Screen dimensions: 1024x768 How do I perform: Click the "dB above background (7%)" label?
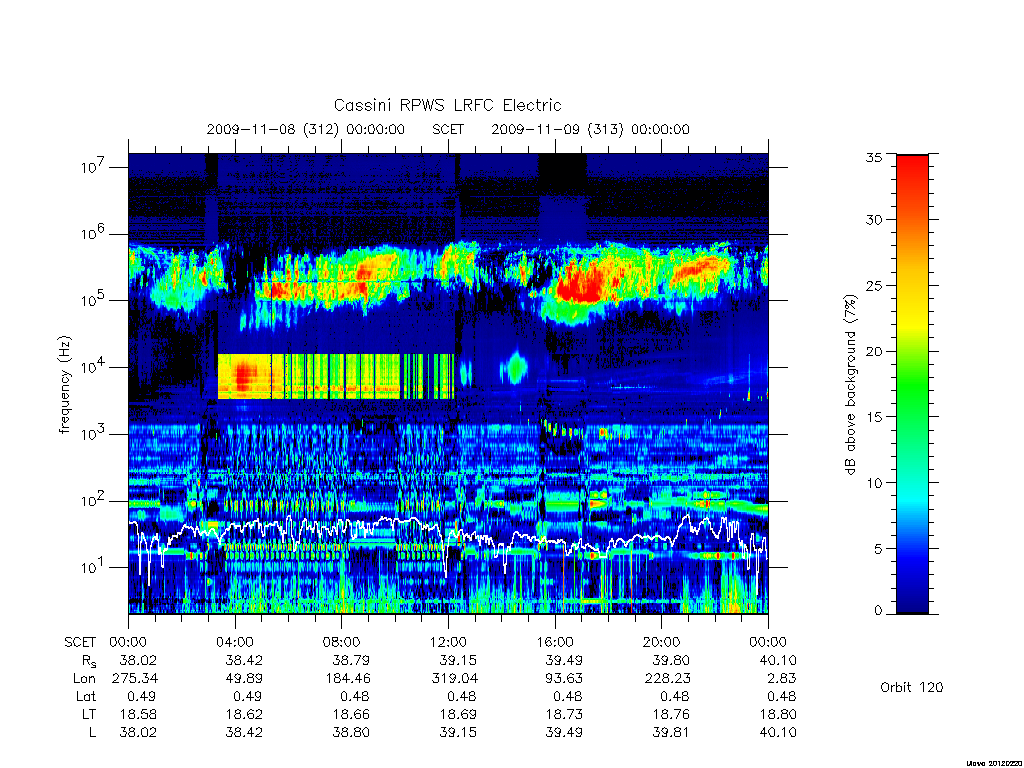pyautogui.click(x=850, y=384)
